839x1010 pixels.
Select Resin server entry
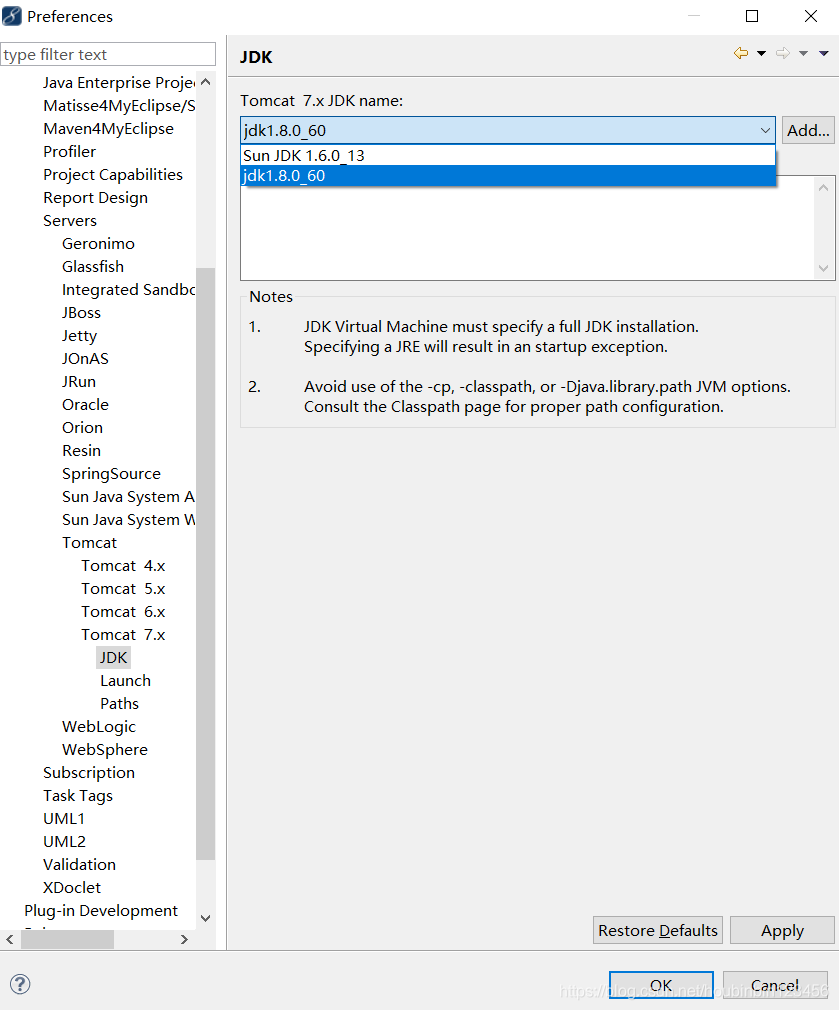(81, 450)
